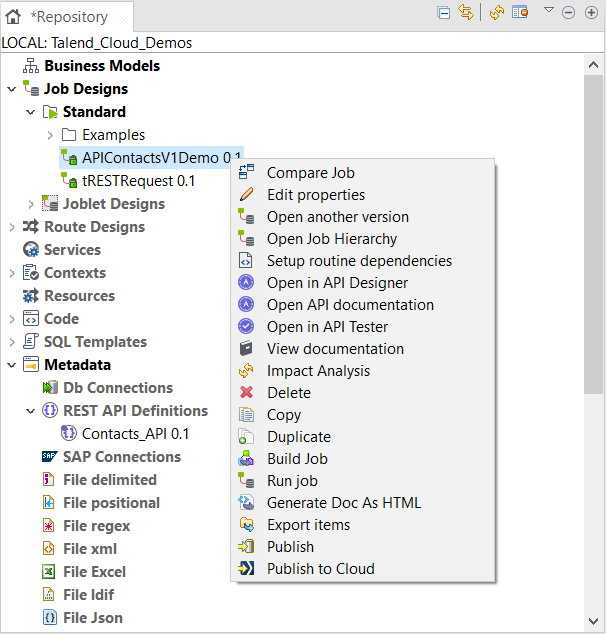Select Contacts_API 0.1 definition
This screenshot has height=634, width=606.
click(x=135, y=434)
